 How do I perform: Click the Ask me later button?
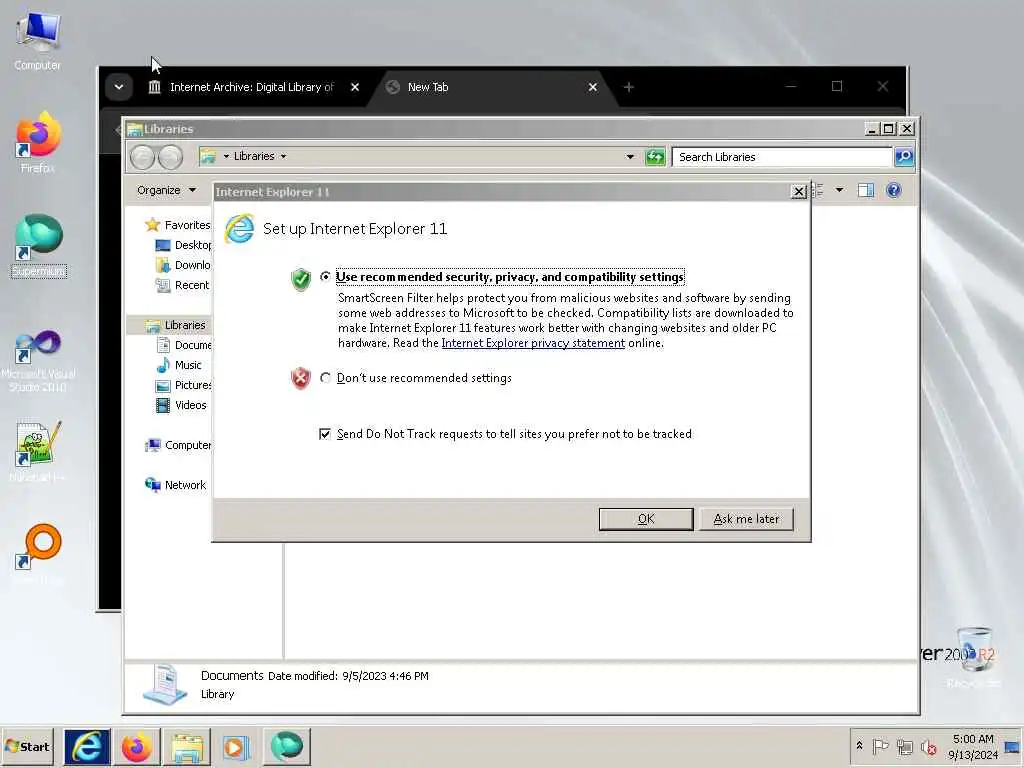(x=746, y=519)
